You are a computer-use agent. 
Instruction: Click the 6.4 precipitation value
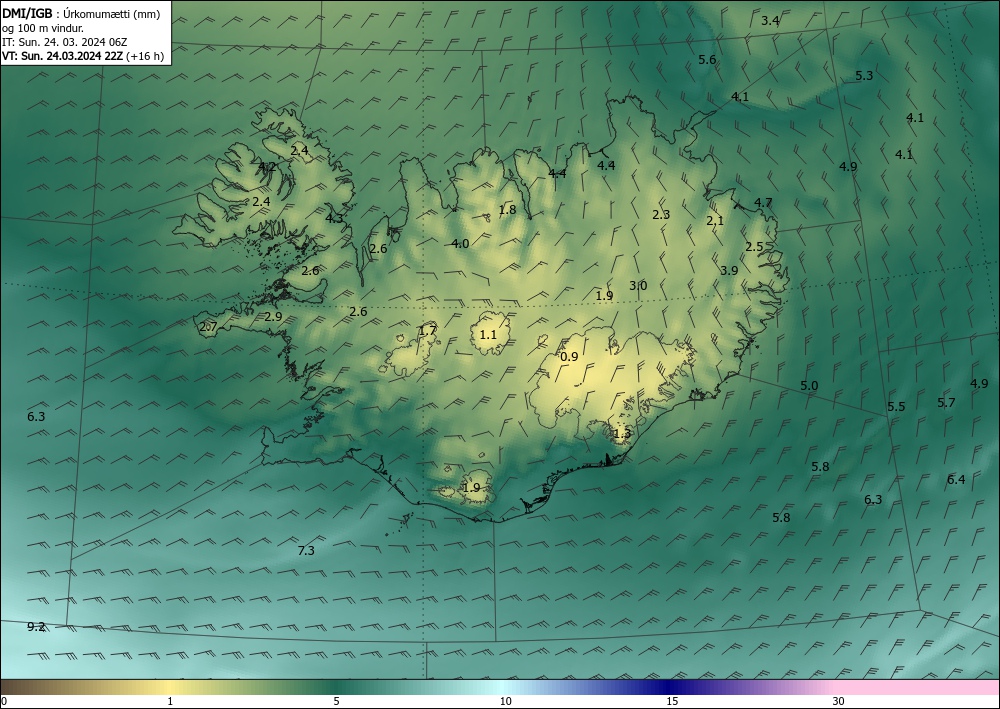tap(956, 479)
